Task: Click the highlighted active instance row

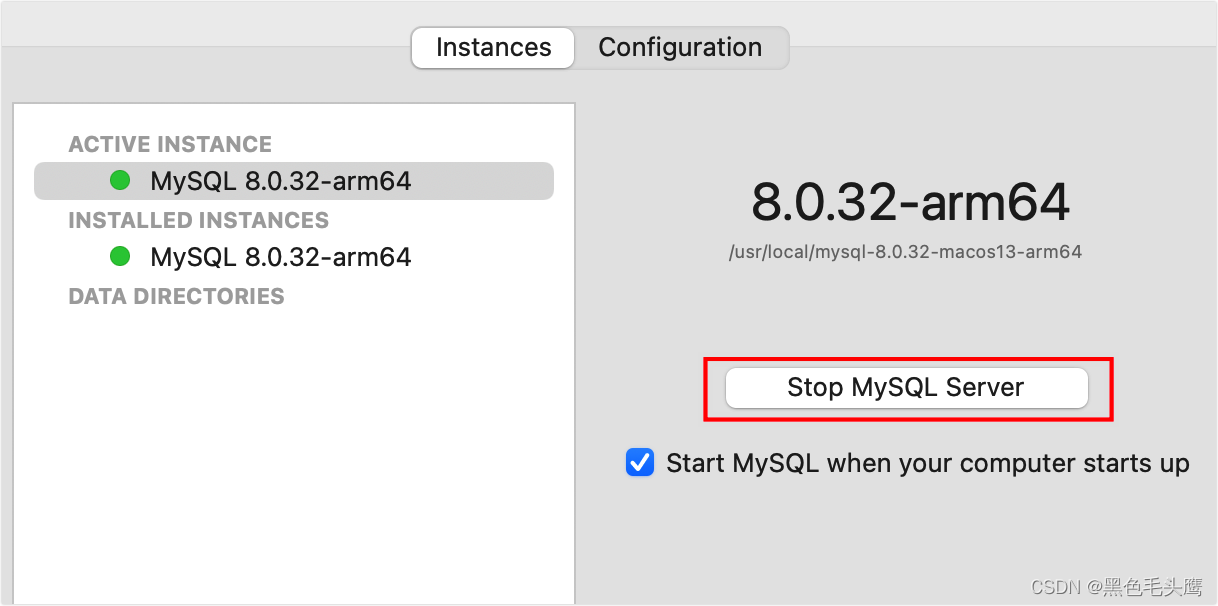Action: (293, 180)
